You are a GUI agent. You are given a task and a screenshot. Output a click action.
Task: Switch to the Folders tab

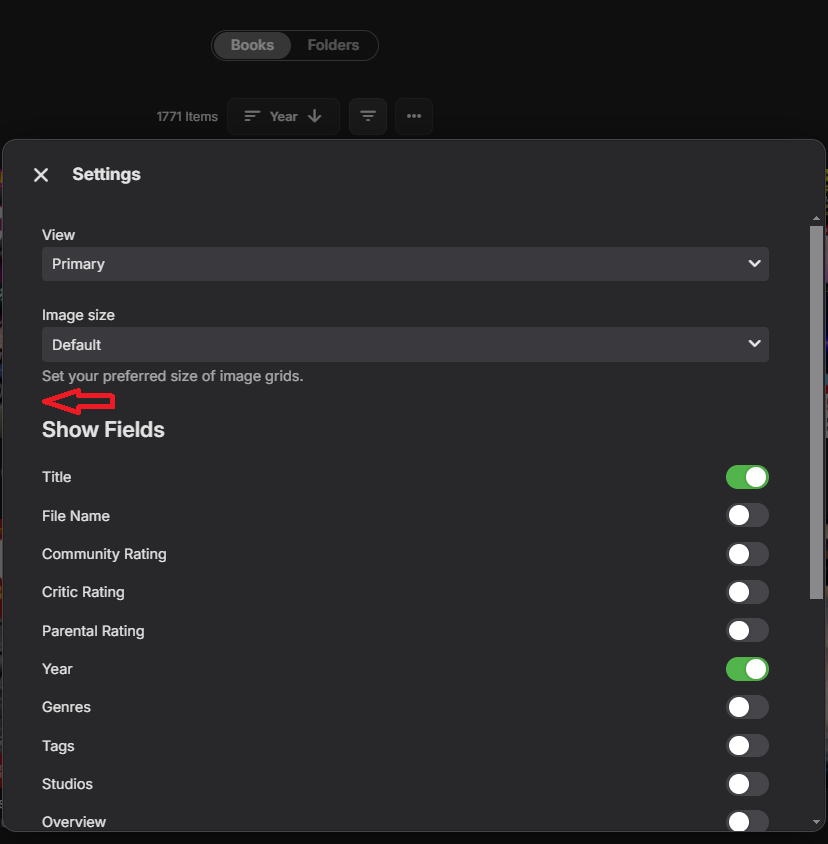333,45
